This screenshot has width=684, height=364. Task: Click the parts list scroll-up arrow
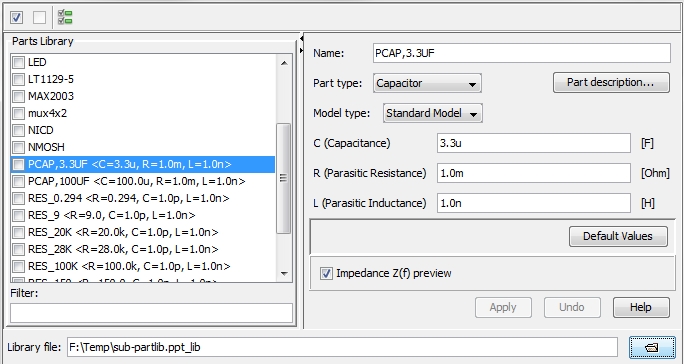[284, 63]
